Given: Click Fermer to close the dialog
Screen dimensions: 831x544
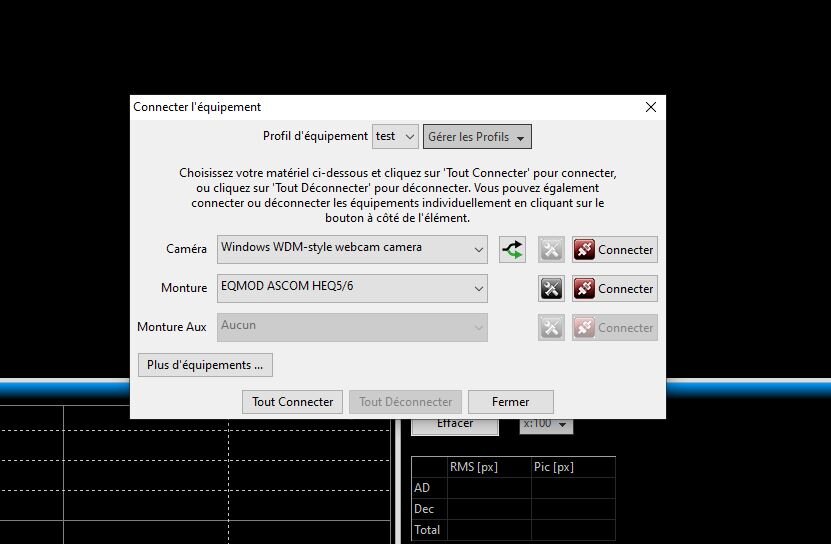Looking at the screenshot, I should click(x=510, y=402).
